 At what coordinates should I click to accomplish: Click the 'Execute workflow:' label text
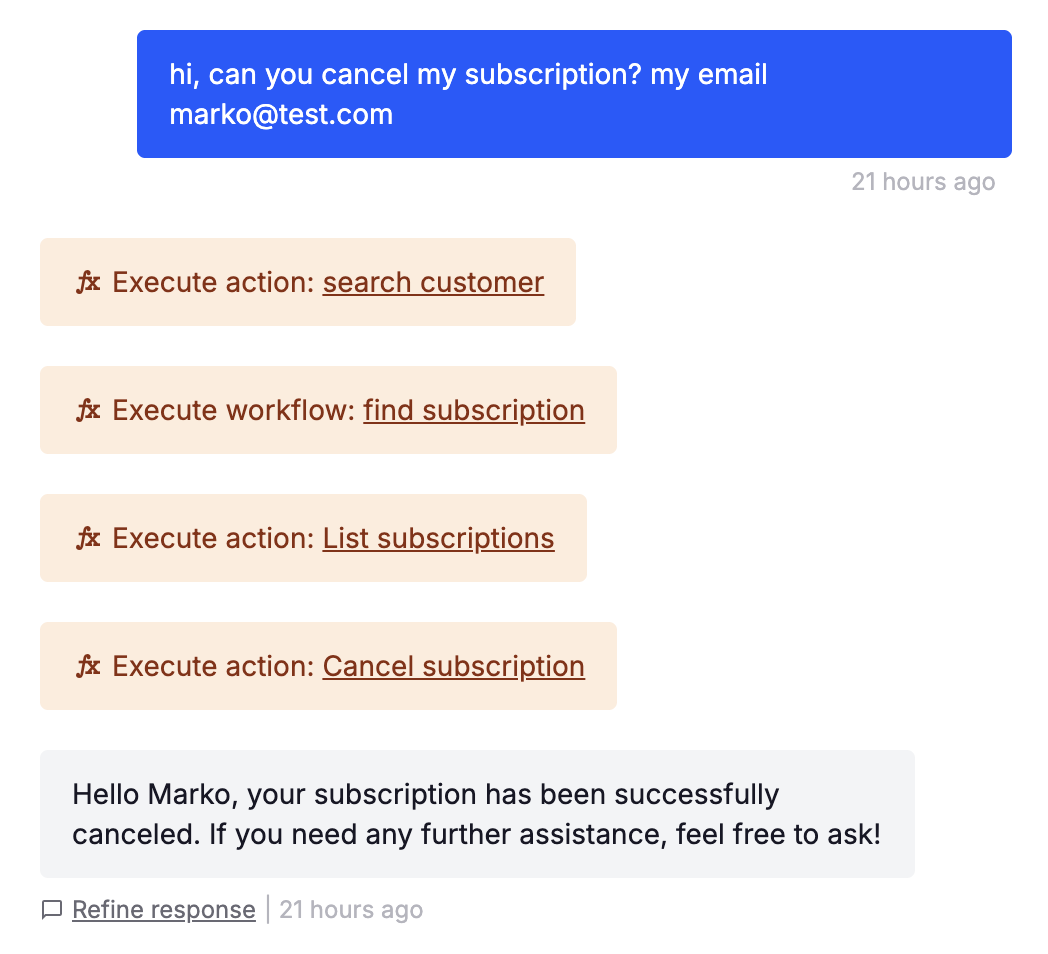tap(234, 410)
